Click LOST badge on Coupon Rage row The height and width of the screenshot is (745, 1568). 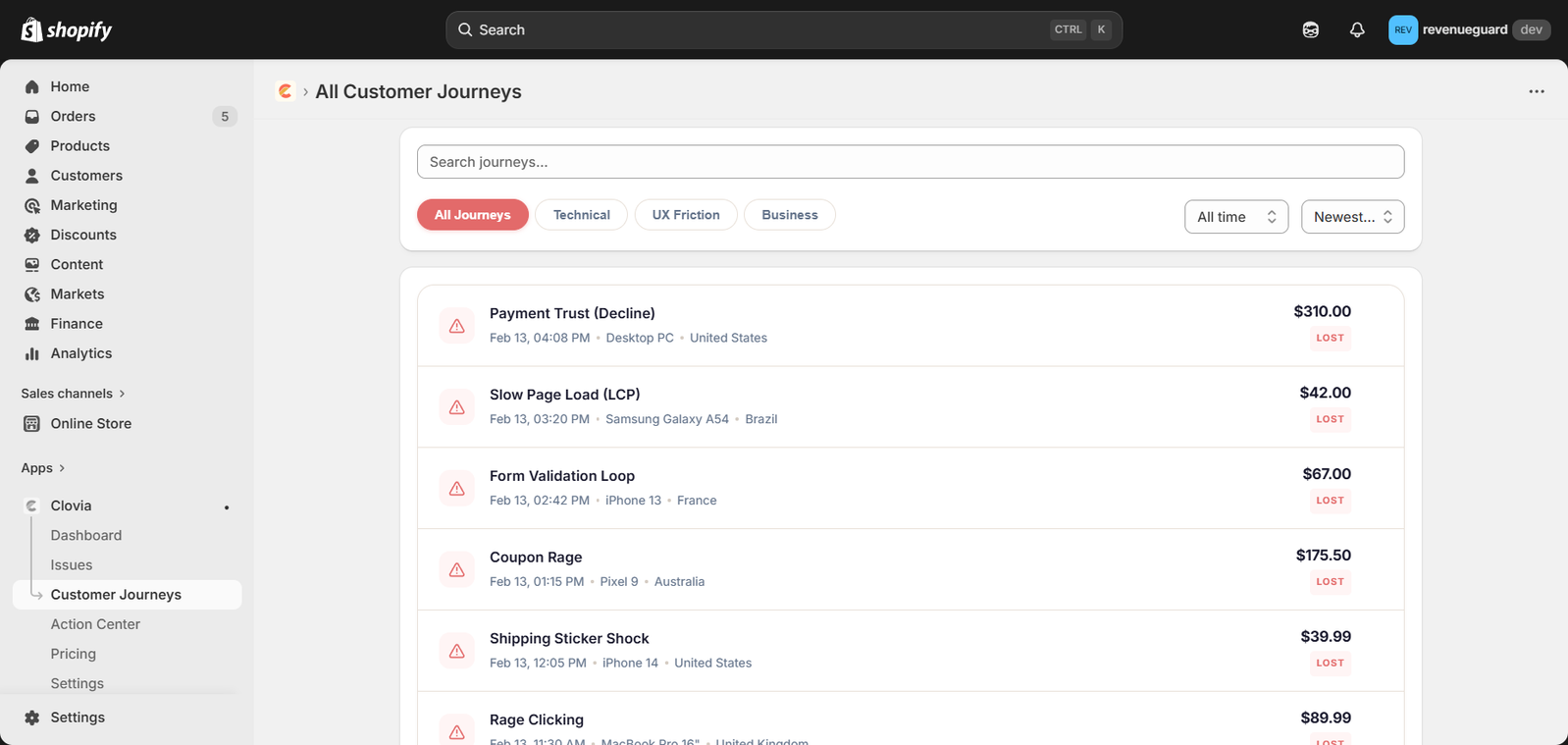(1331, 582)
